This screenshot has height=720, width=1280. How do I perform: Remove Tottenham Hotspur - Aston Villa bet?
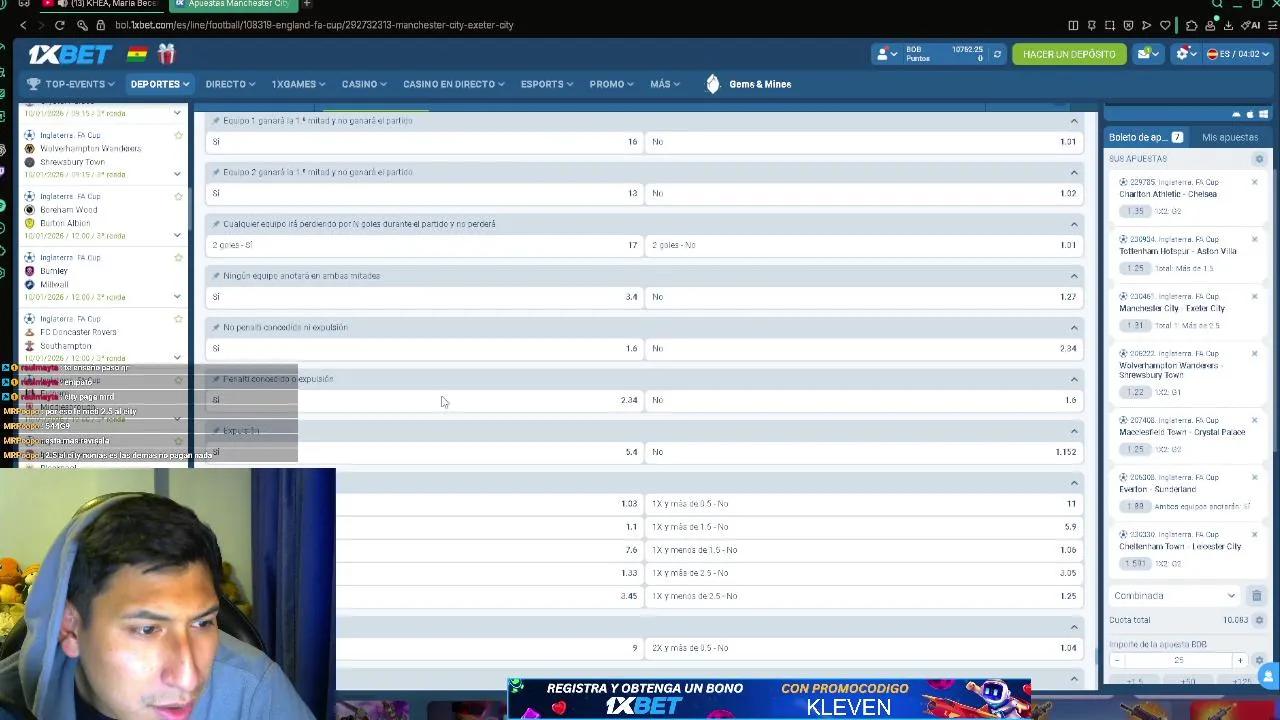coord(1254,239)
